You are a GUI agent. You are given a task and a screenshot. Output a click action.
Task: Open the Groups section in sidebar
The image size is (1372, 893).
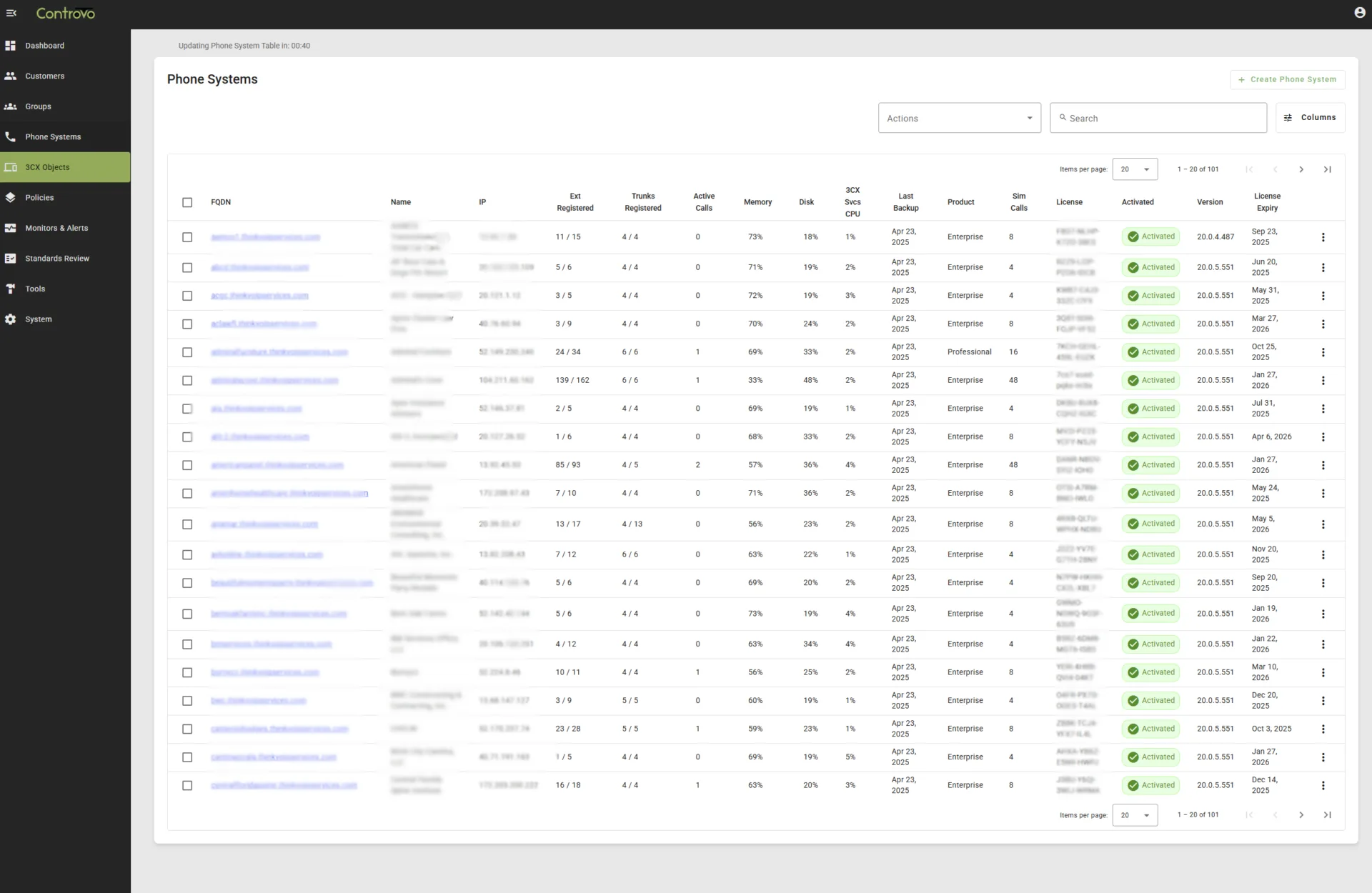[x=11, y=106]
